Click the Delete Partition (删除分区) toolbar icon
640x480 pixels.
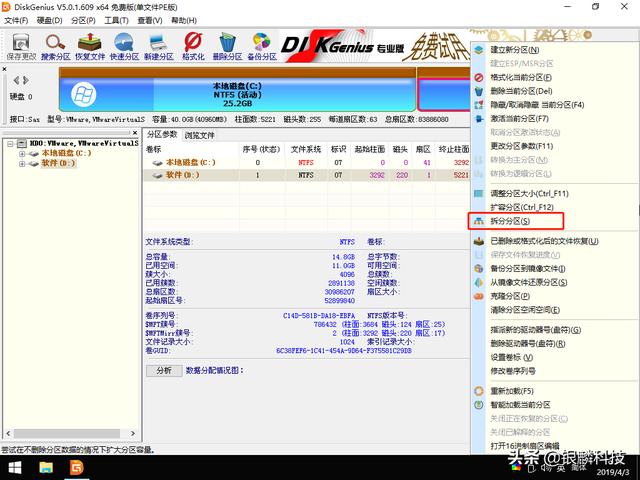(x=227, y=47)
